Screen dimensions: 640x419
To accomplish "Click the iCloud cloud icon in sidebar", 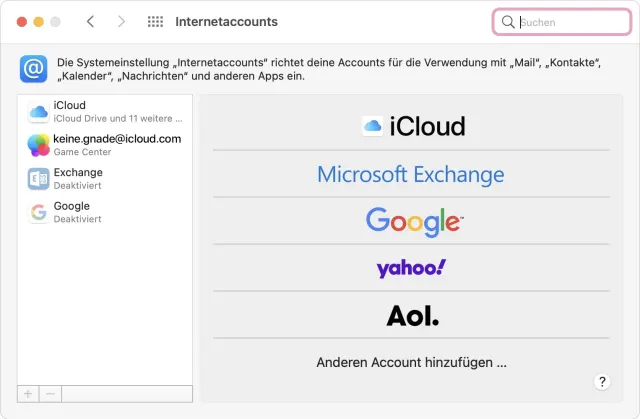I will [x=38, y=112].
